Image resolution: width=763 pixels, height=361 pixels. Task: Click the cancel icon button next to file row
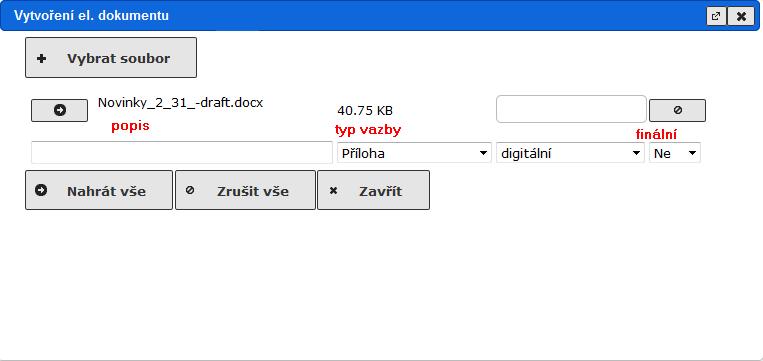point(677,110)
